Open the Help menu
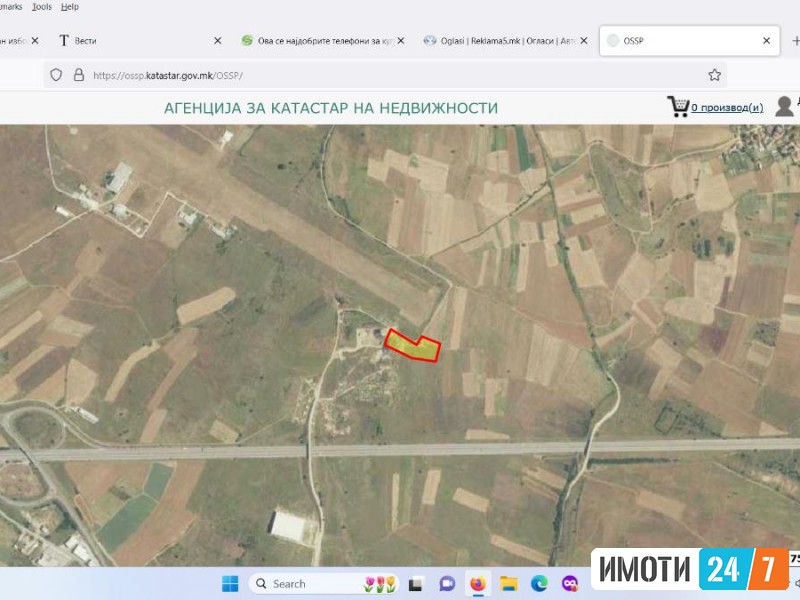 (68, 5)
